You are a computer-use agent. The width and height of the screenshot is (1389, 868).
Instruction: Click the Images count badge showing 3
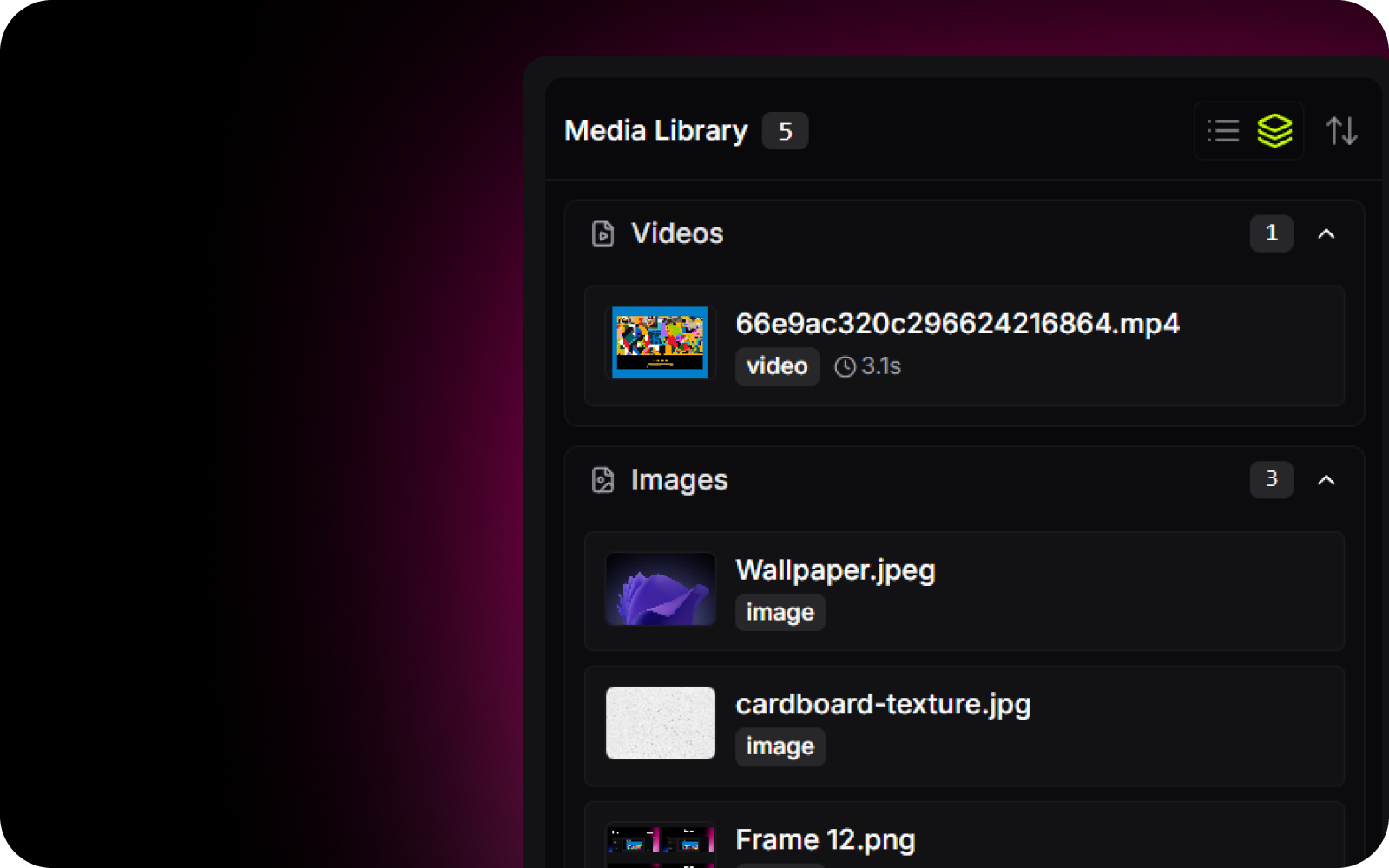click(1271, 480)
